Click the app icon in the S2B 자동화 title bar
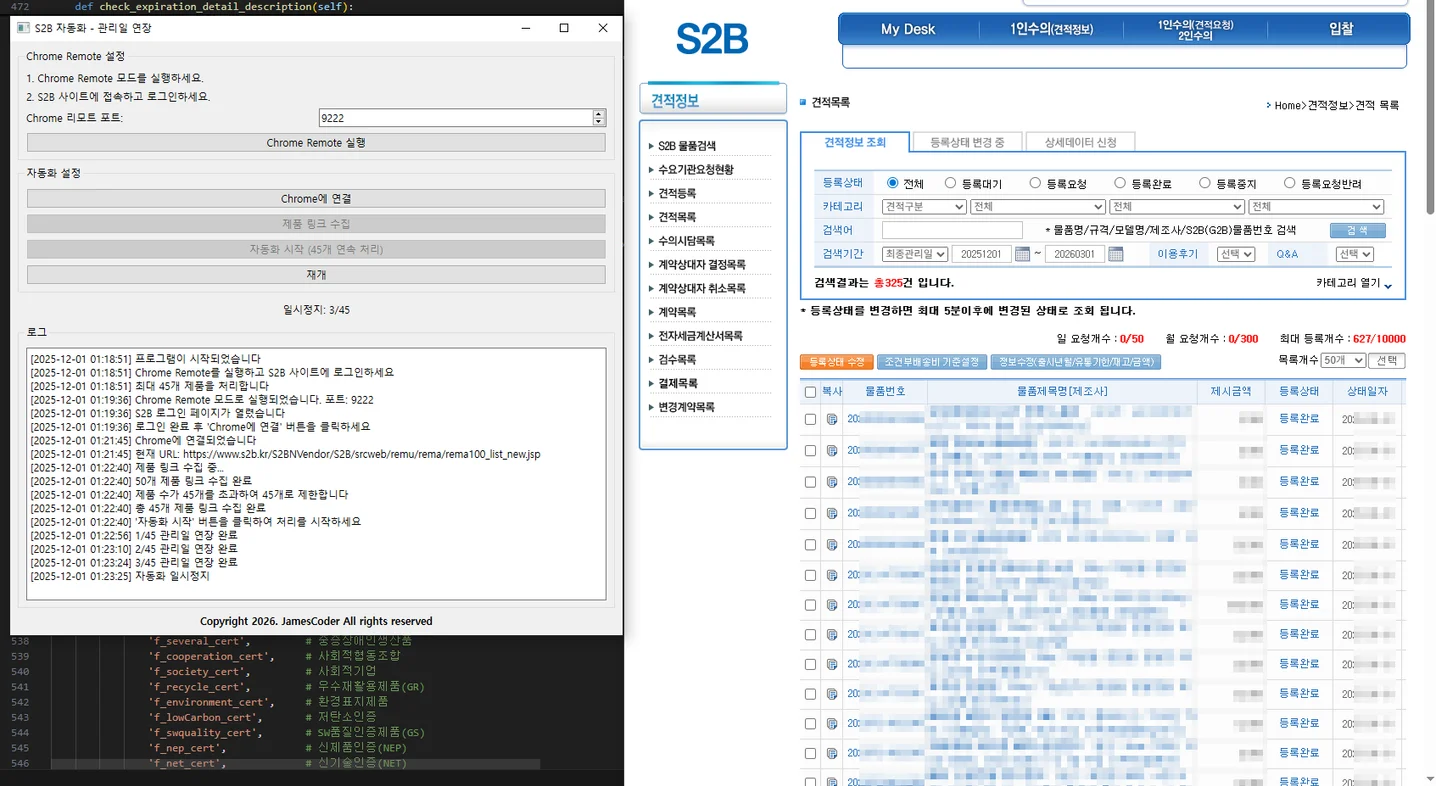 [x=24, y=28]
